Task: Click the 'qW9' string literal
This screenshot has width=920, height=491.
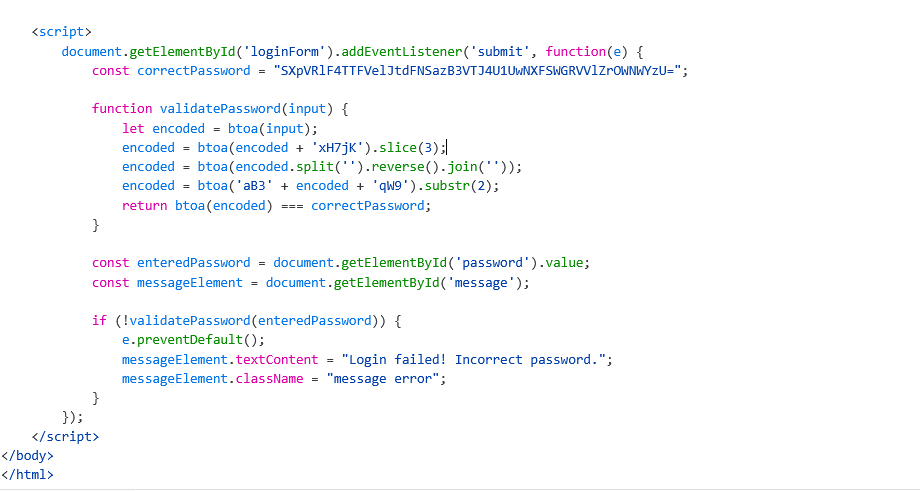Action: pyautogui.click(x=391, y=187)
